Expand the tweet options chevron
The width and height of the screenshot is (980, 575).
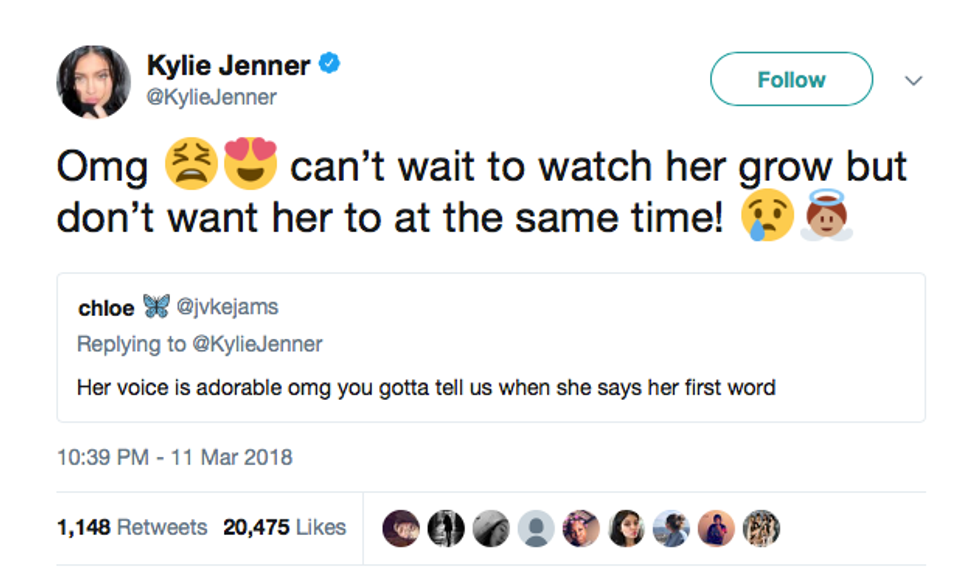point(912,81)
